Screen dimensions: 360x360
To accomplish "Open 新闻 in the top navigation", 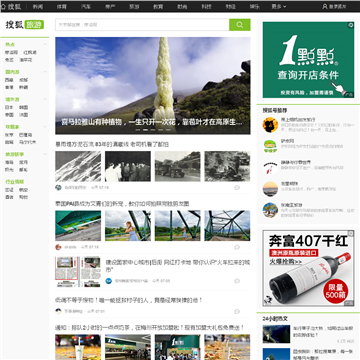I will tap(38, 6).
